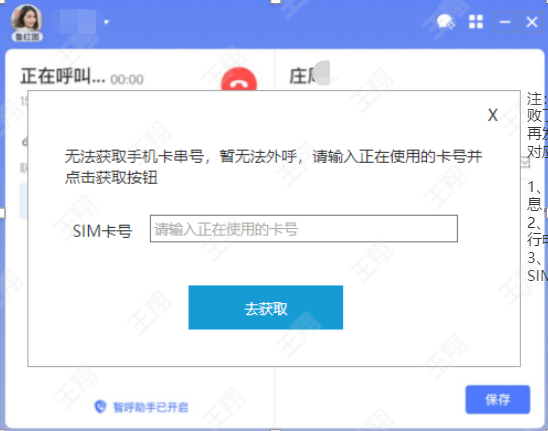Close the SIM card dialog with X

coord(493,115)
